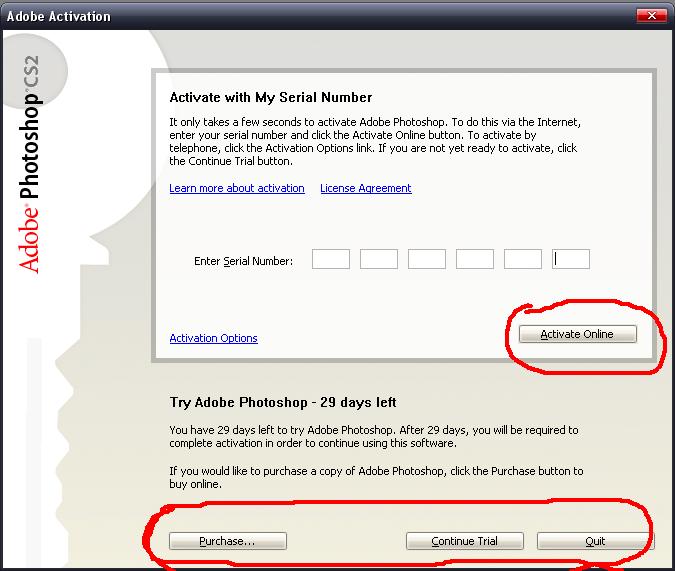Focus the third serial number box
This screenshot has width=675, height=571.
(x=427, y=259)
